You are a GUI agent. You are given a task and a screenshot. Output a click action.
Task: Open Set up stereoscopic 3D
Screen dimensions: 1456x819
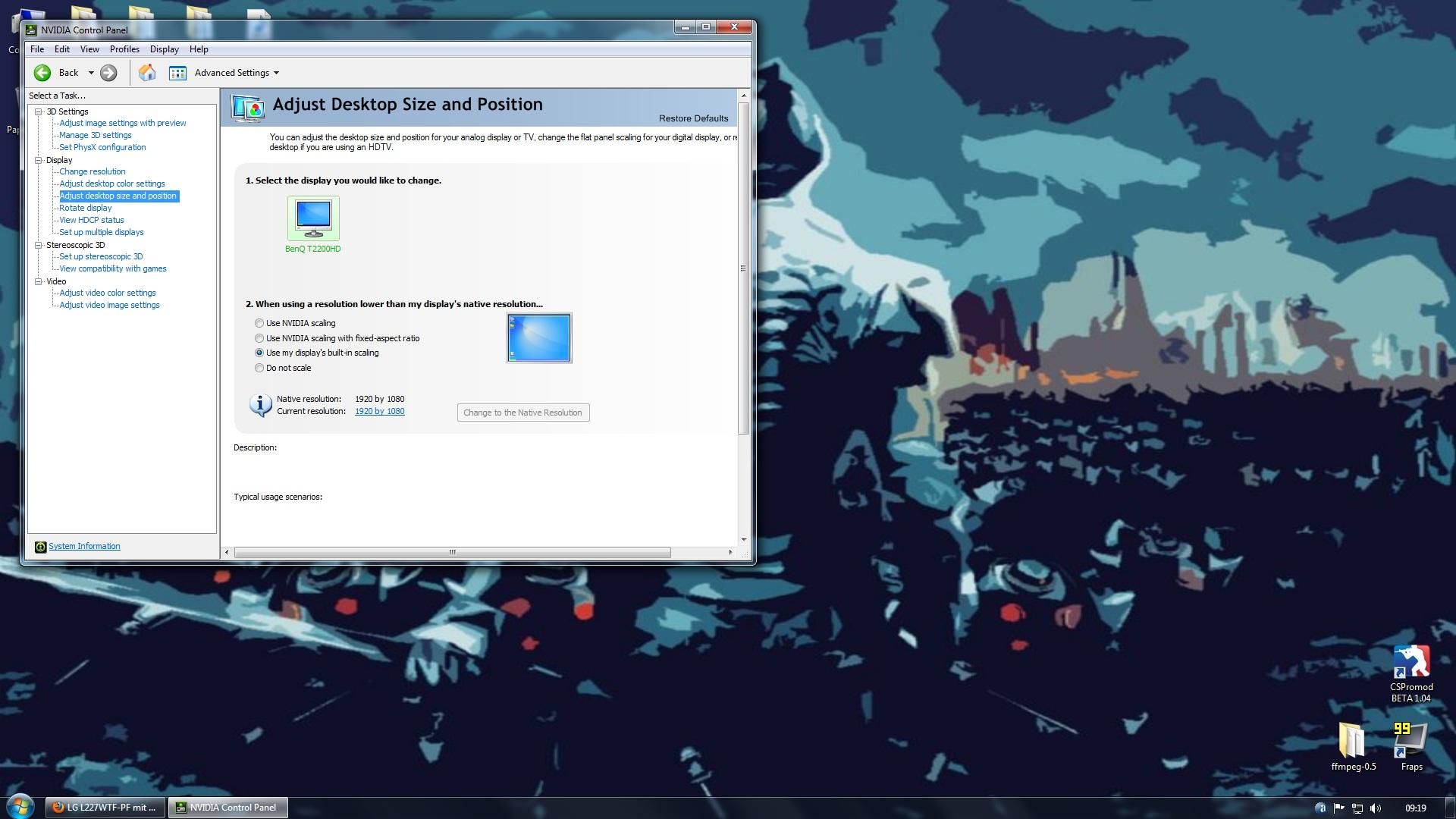[x=101, y=257]
